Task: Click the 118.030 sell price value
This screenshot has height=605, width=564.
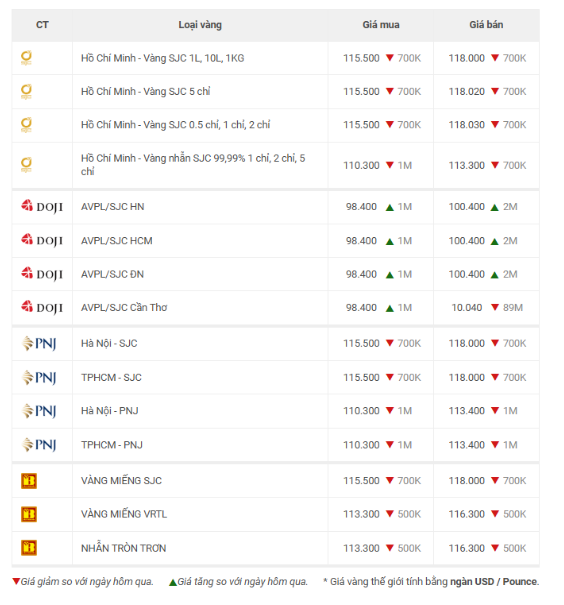Action: click(466, 125)
